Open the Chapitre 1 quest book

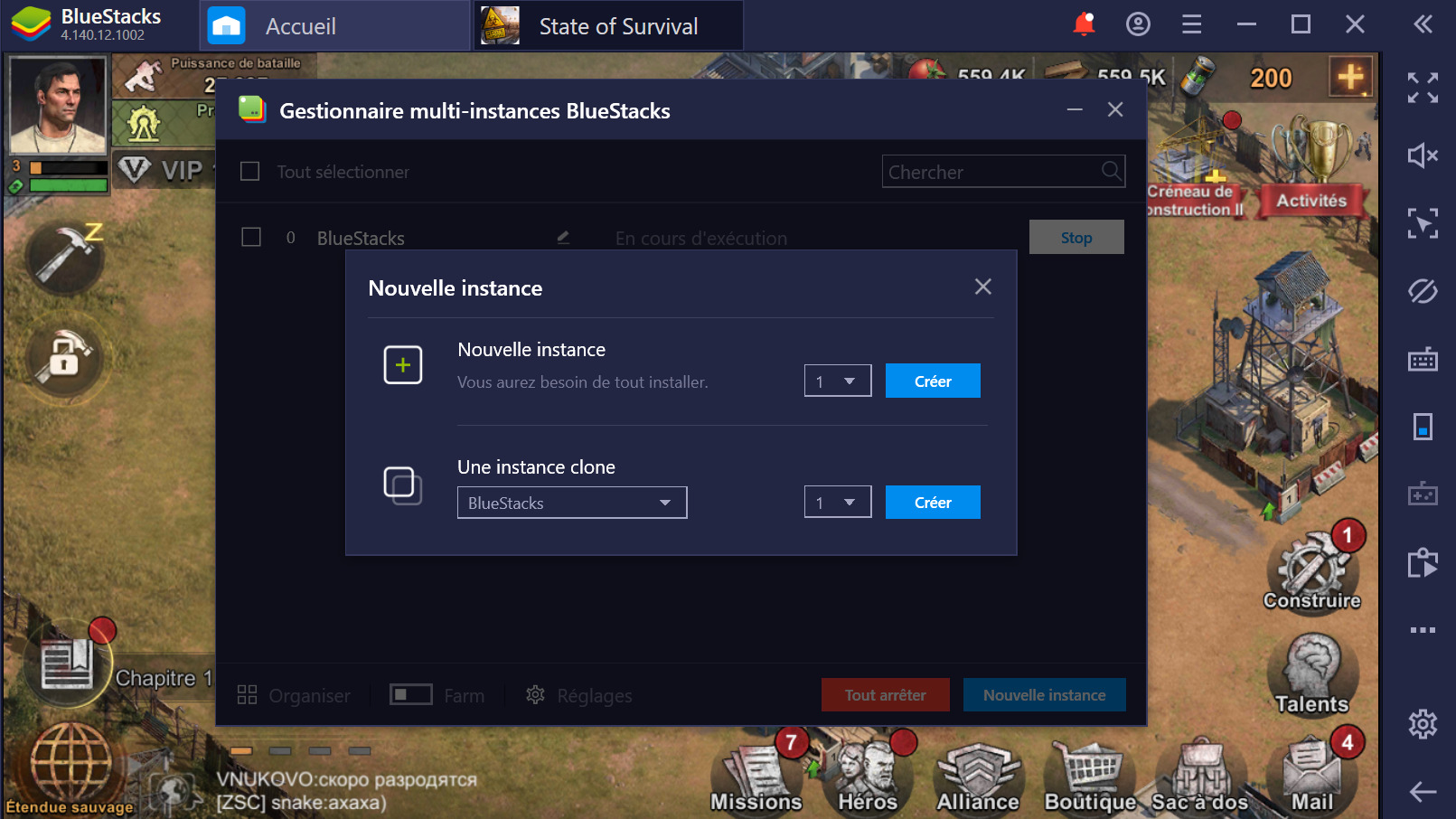pos(67,666)
